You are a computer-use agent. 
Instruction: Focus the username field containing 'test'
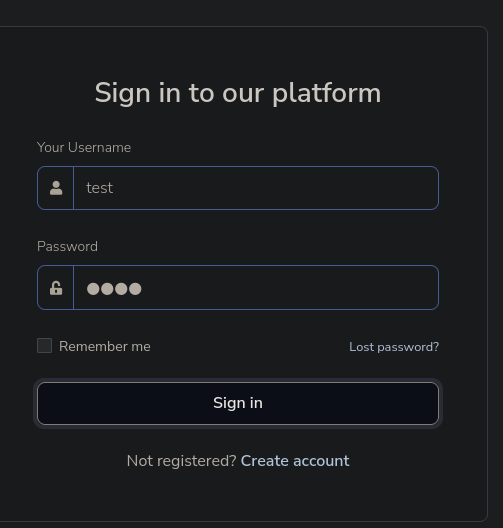[256, 188]
